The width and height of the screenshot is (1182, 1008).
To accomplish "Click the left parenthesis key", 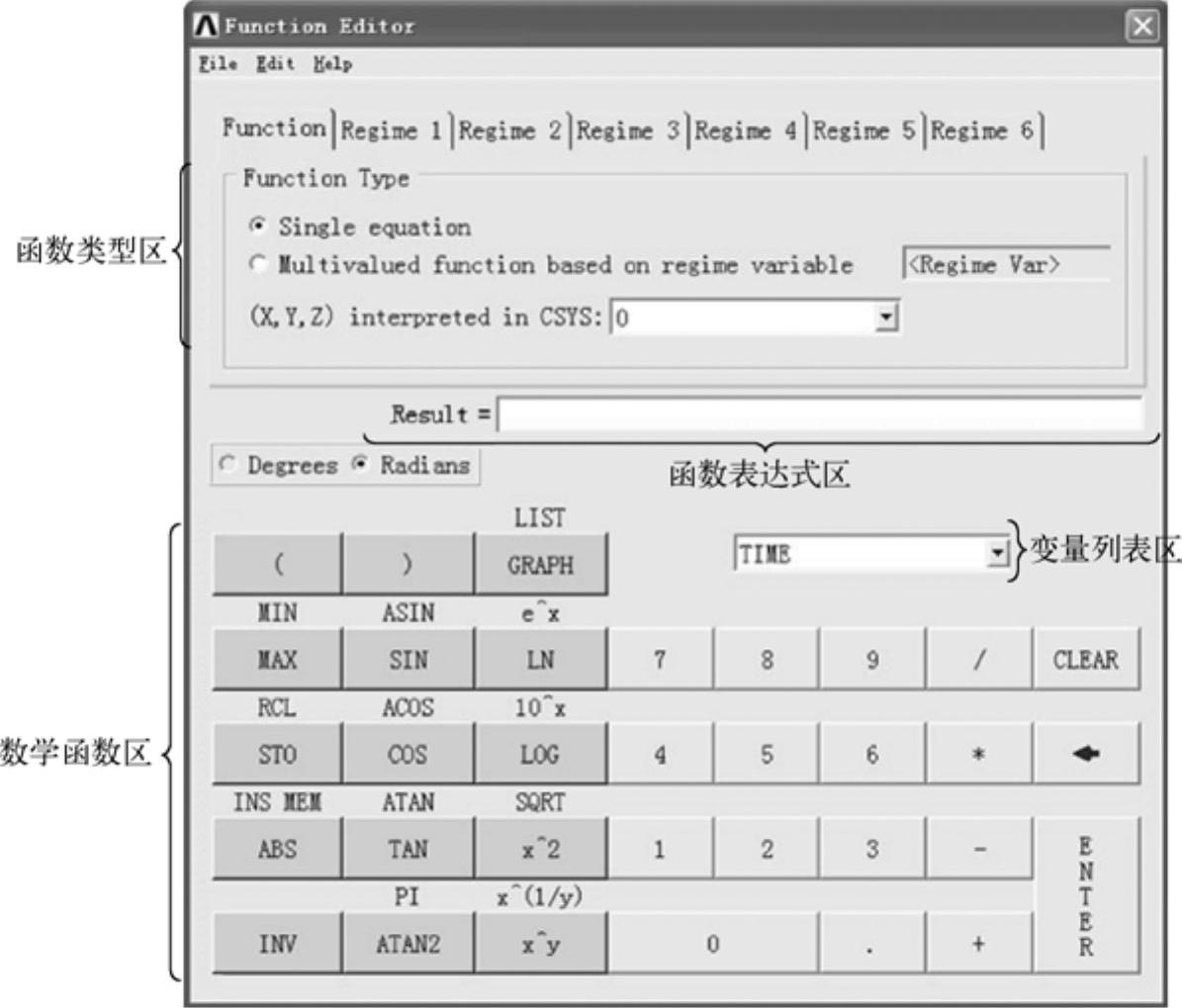I will (277, 565).
